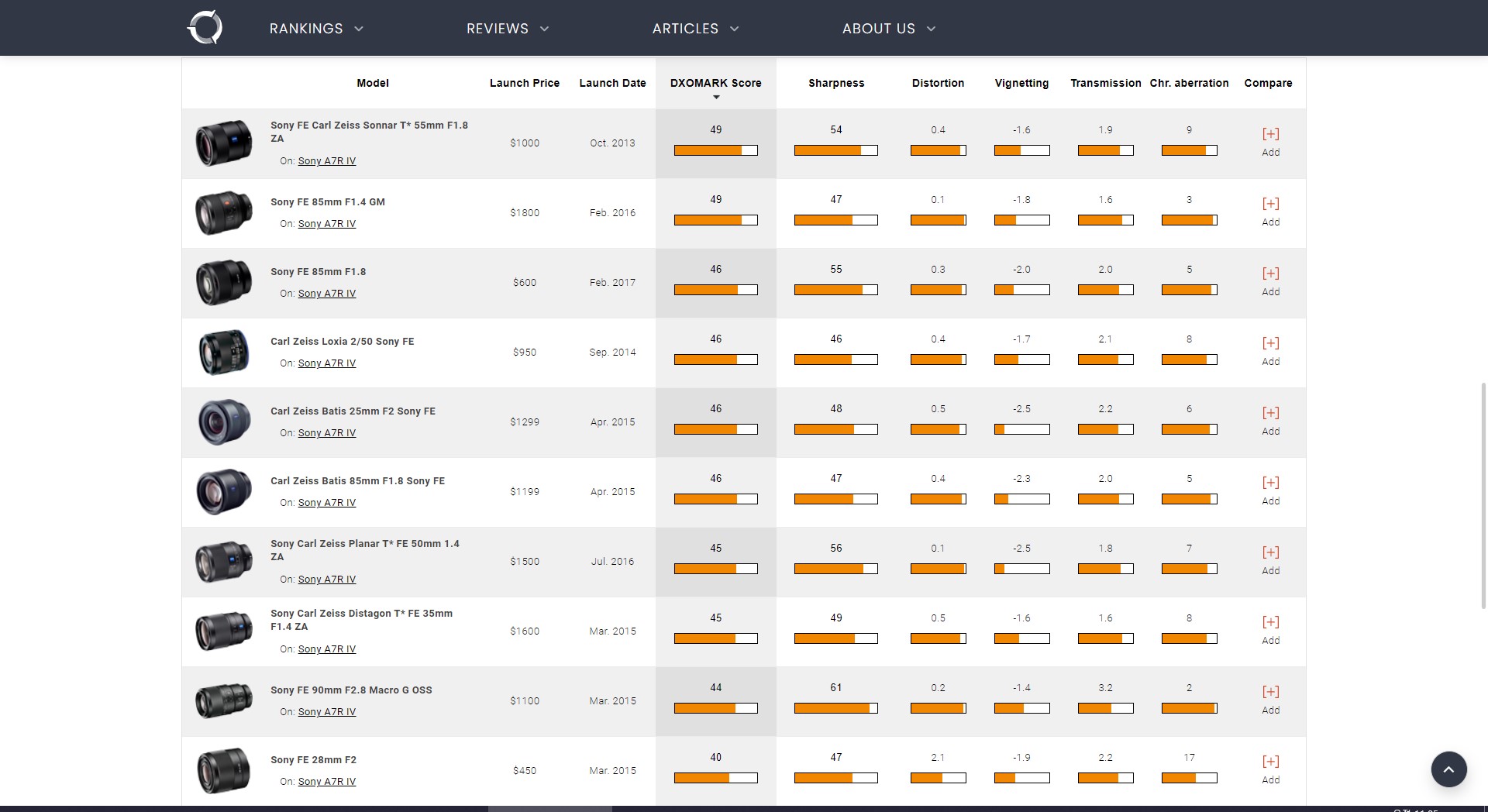The image size is (1488, 812).
Task: Click the DXOMARK logo icon
Action: tap(205, 28)
